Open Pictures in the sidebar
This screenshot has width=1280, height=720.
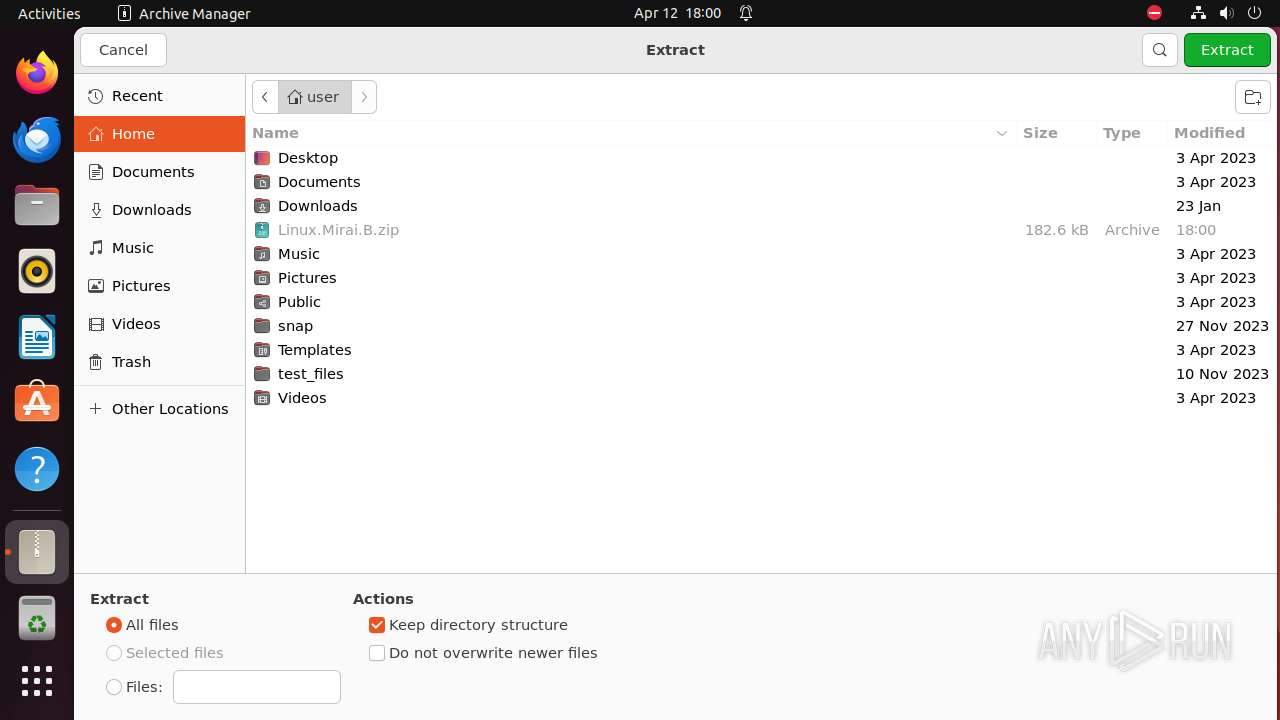tap(160, 286)
